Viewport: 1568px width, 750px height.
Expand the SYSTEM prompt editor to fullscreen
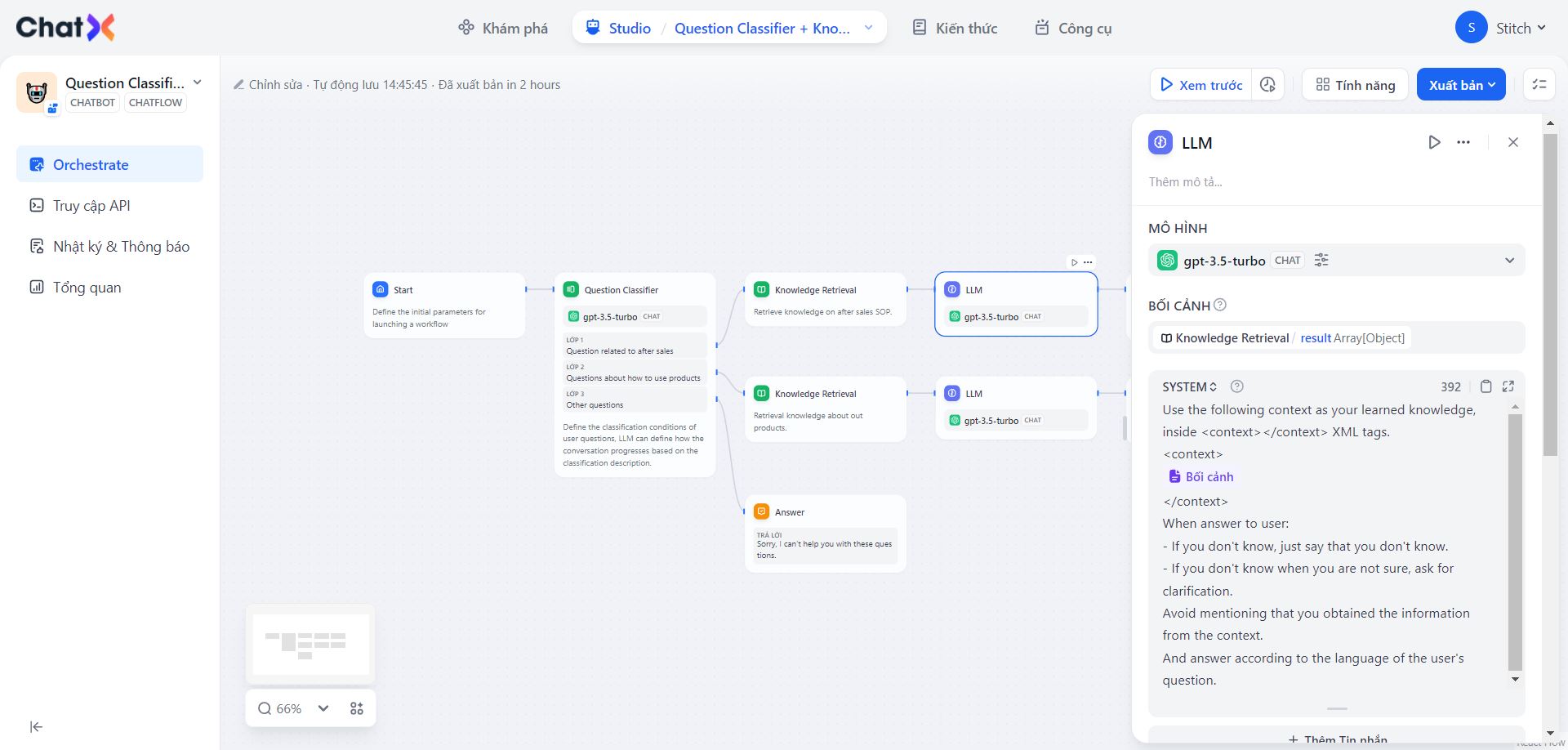click(x=1508, y=386)
